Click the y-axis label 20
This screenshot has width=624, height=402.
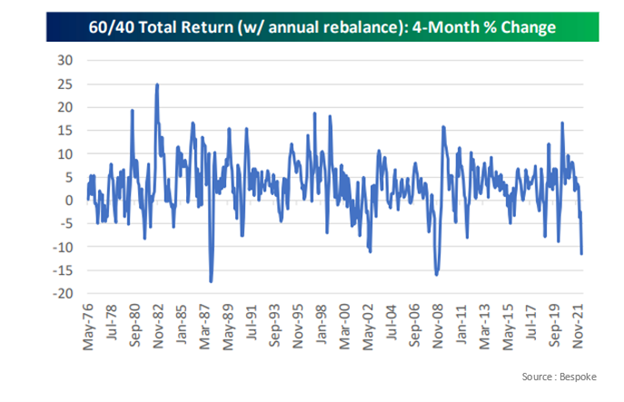[65, 107]
